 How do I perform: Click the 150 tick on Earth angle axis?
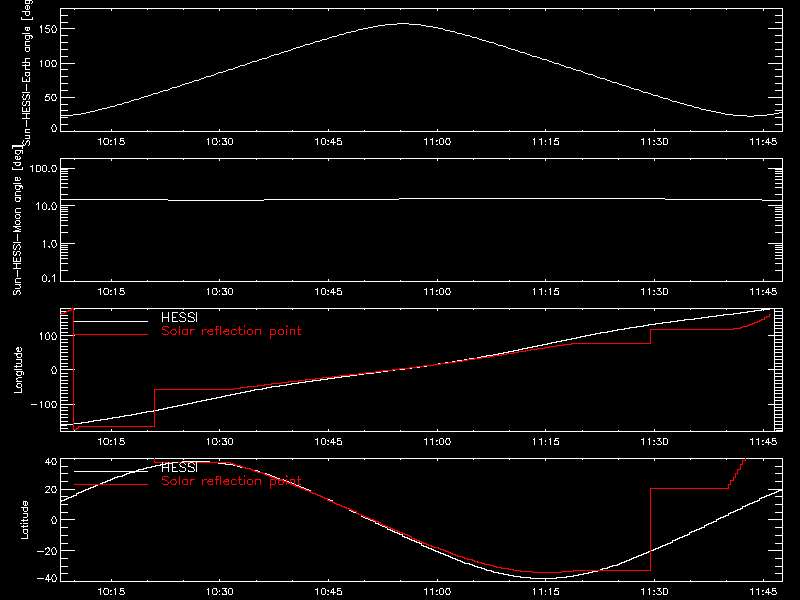coord(47,29)
